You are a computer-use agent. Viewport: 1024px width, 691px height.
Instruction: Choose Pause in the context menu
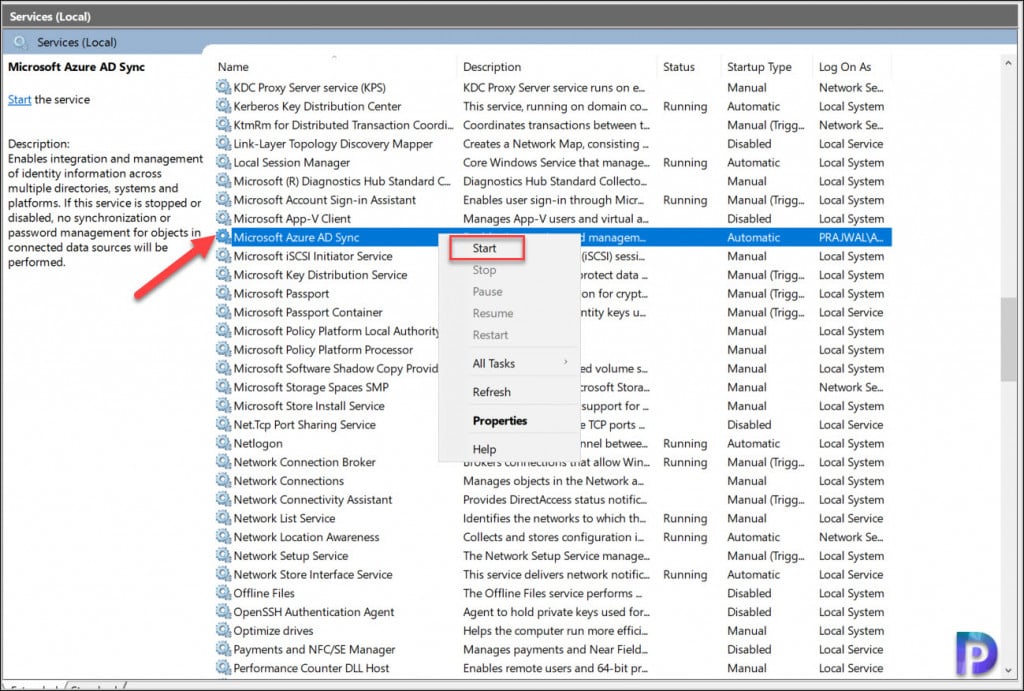click(x=487, y=291)
